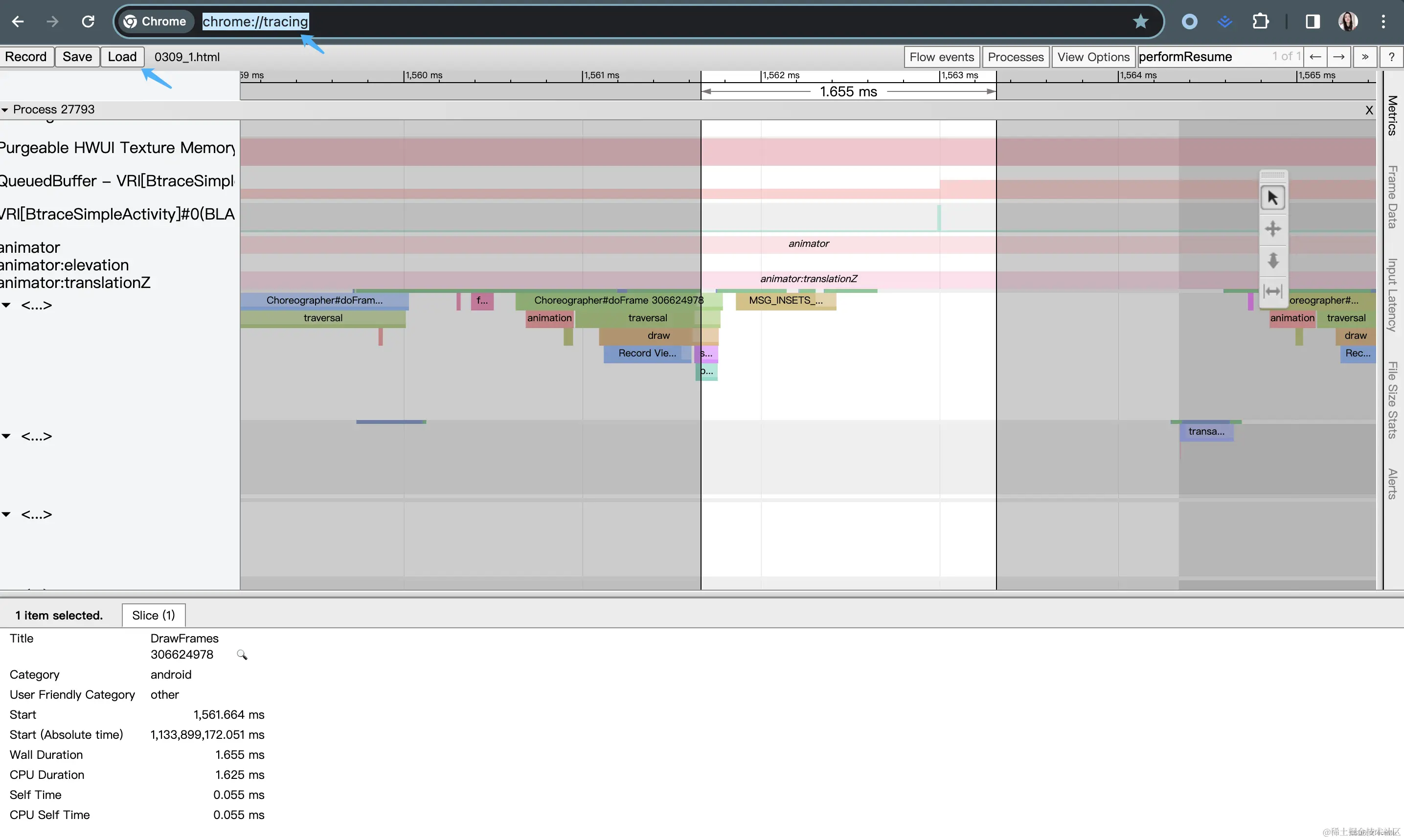Collapse the Process 27793 section
This screenshot has height=840, width=1404.
click(5, 110)
